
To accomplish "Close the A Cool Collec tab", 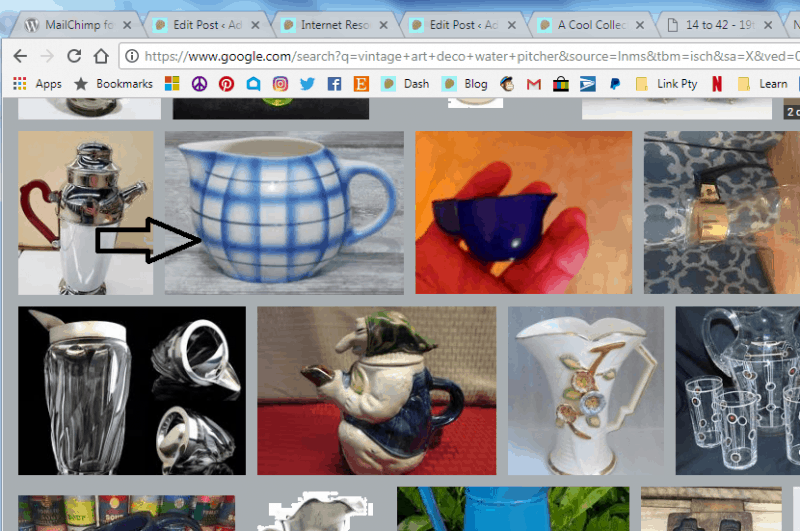I will click(x=640, y=25).
